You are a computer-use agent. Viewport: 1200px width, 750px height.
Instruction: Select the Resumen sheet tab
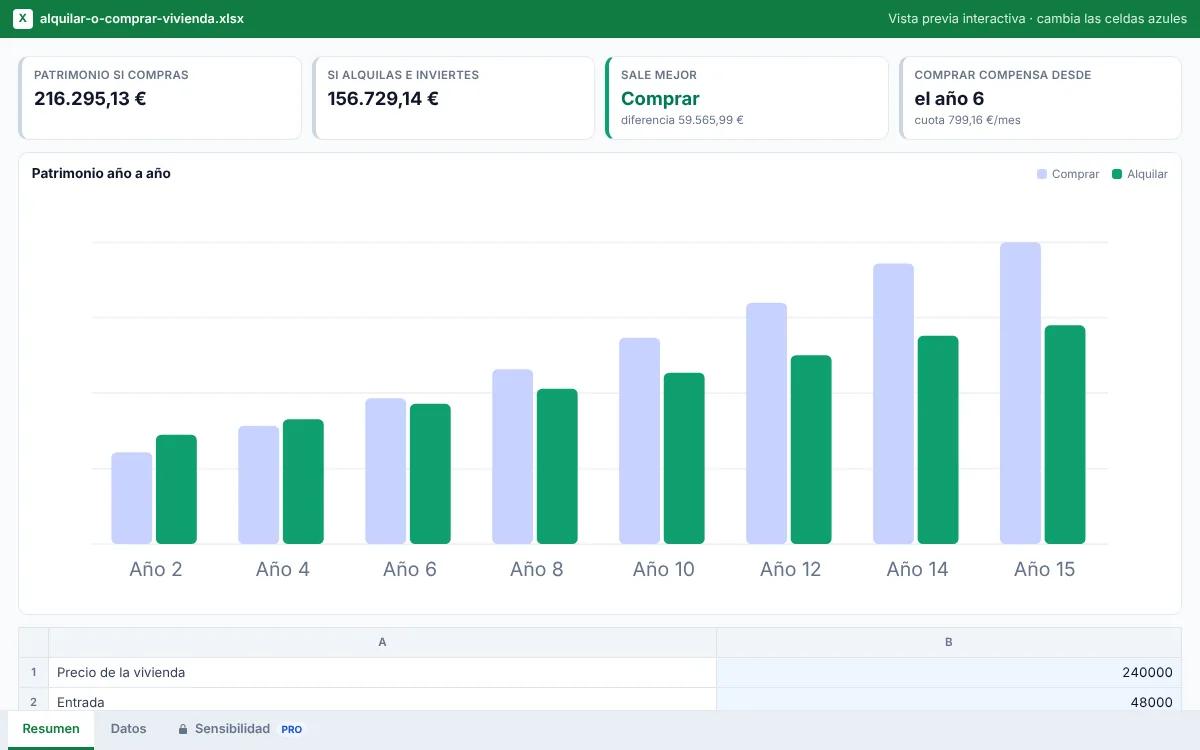click(x=51, y=729)
